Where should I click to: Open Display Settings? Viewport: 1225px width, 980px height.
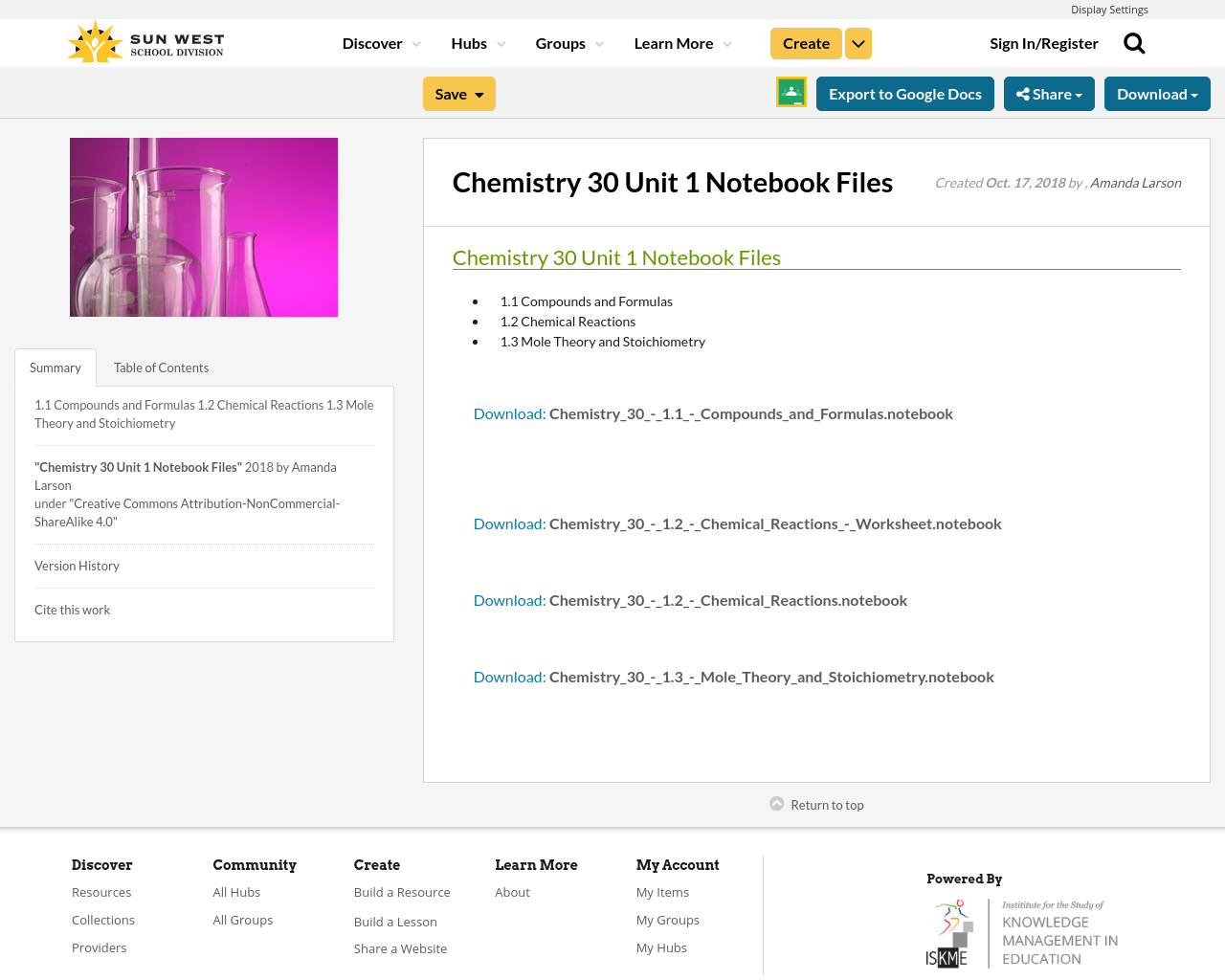[x=1109, y=8]
